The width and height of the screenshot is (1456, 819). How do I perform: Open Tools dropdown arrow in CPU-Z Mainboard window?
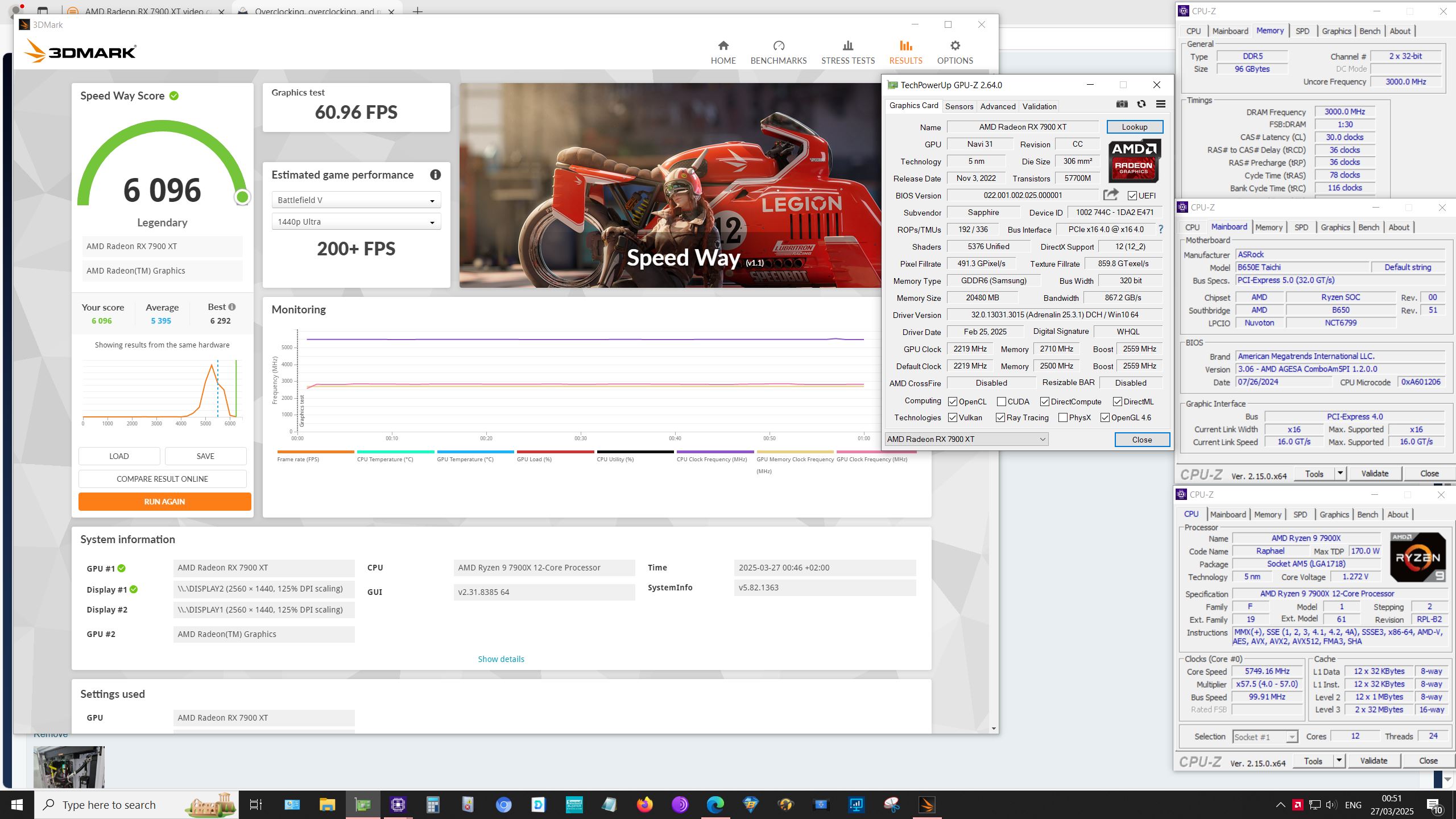click(1340, 473)
